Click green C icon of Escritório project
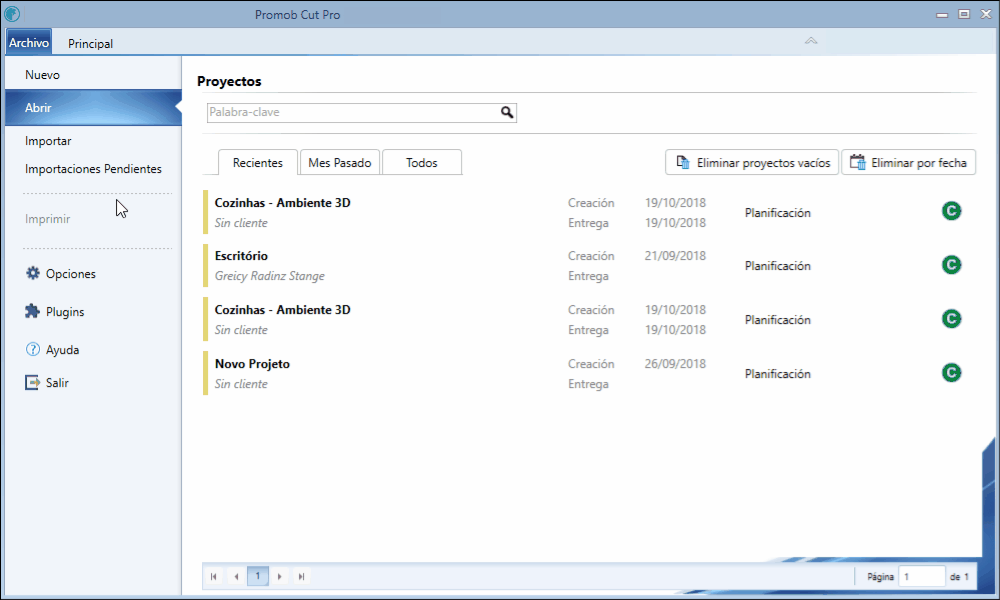This screenshot has height=600, width=1000. point(952,265)
